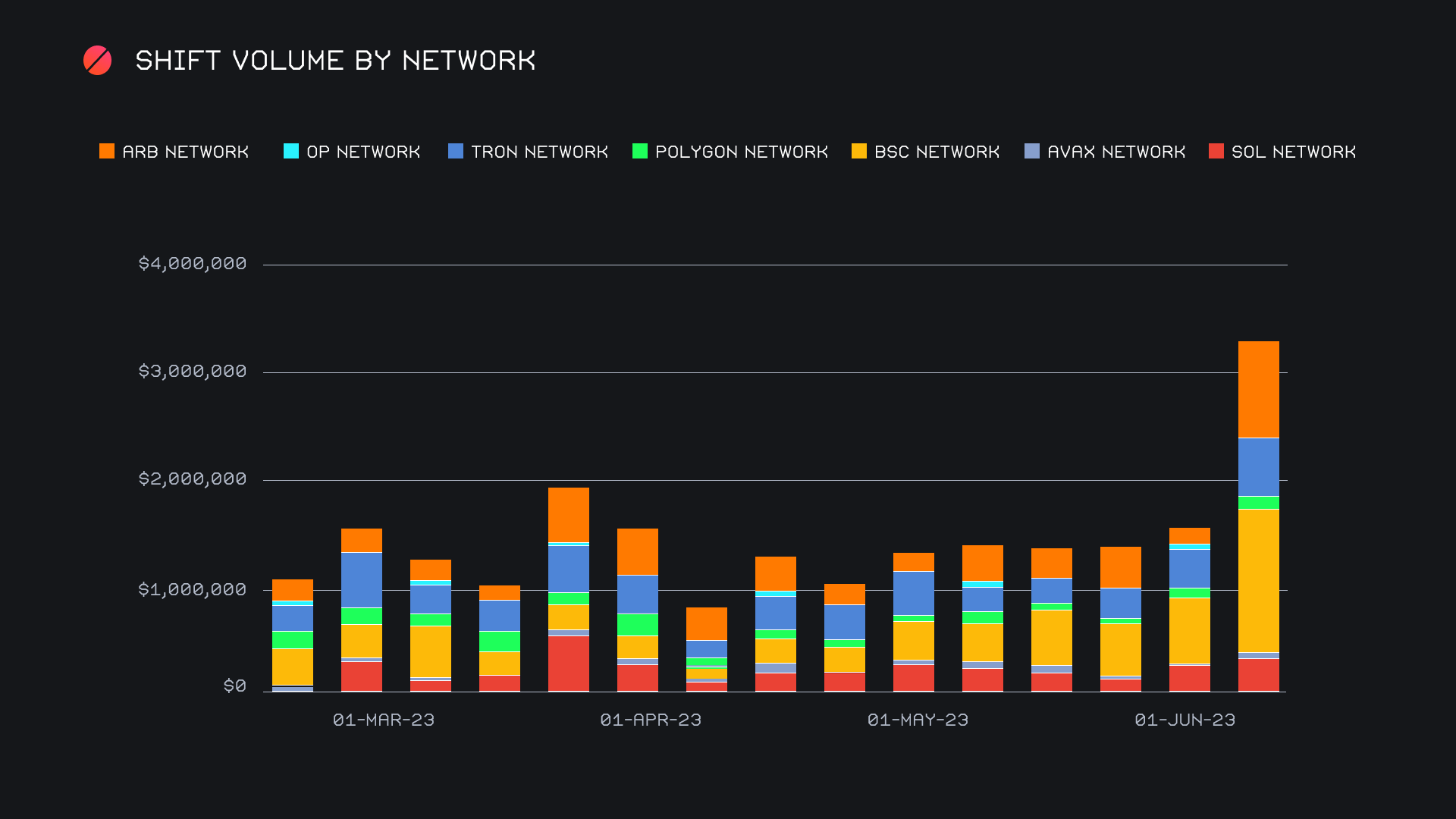Click the OP Network cyan legend swatch
The width and height of the screenshot is (1456, 819).
(291, 152)
